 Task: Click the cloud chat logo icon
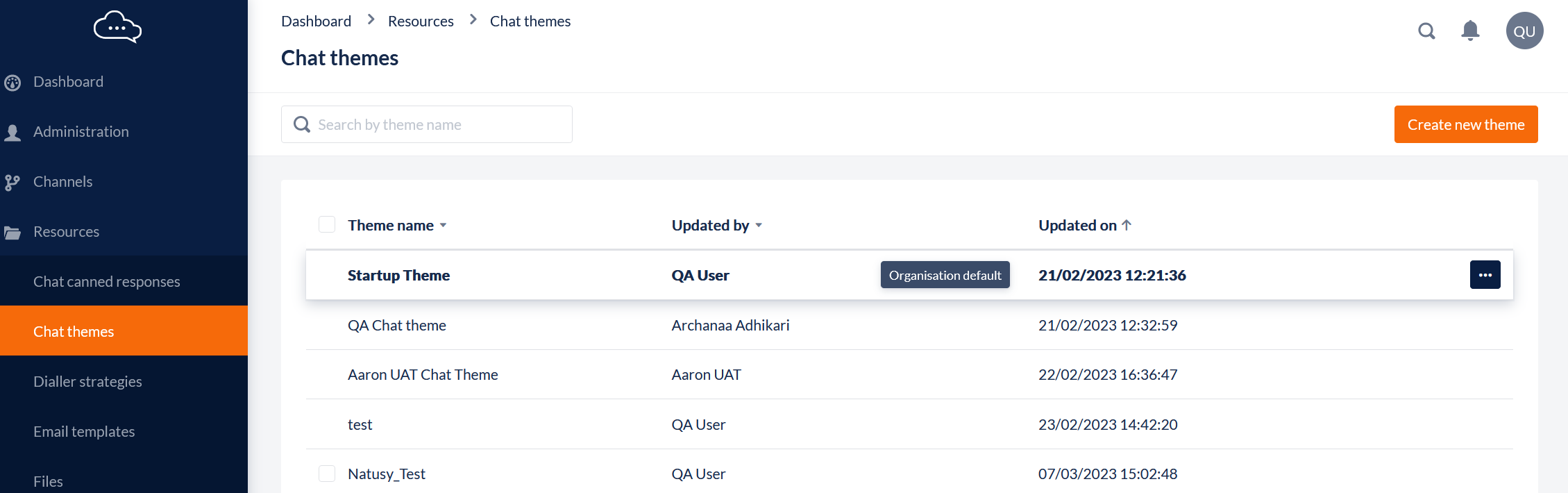tap(117, 27)
